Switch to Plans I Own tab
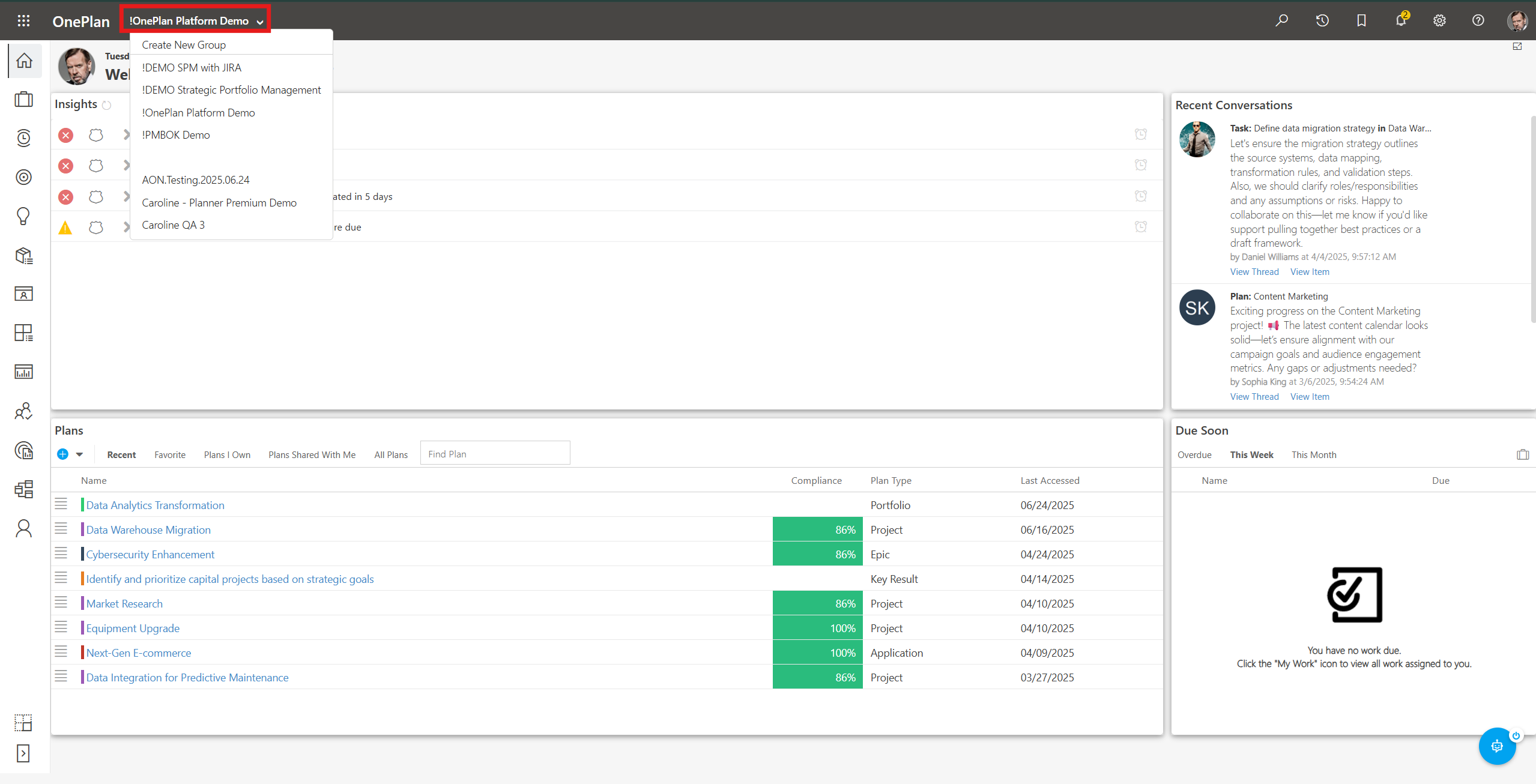The image size is (1536, 784). tap(227, 455)
